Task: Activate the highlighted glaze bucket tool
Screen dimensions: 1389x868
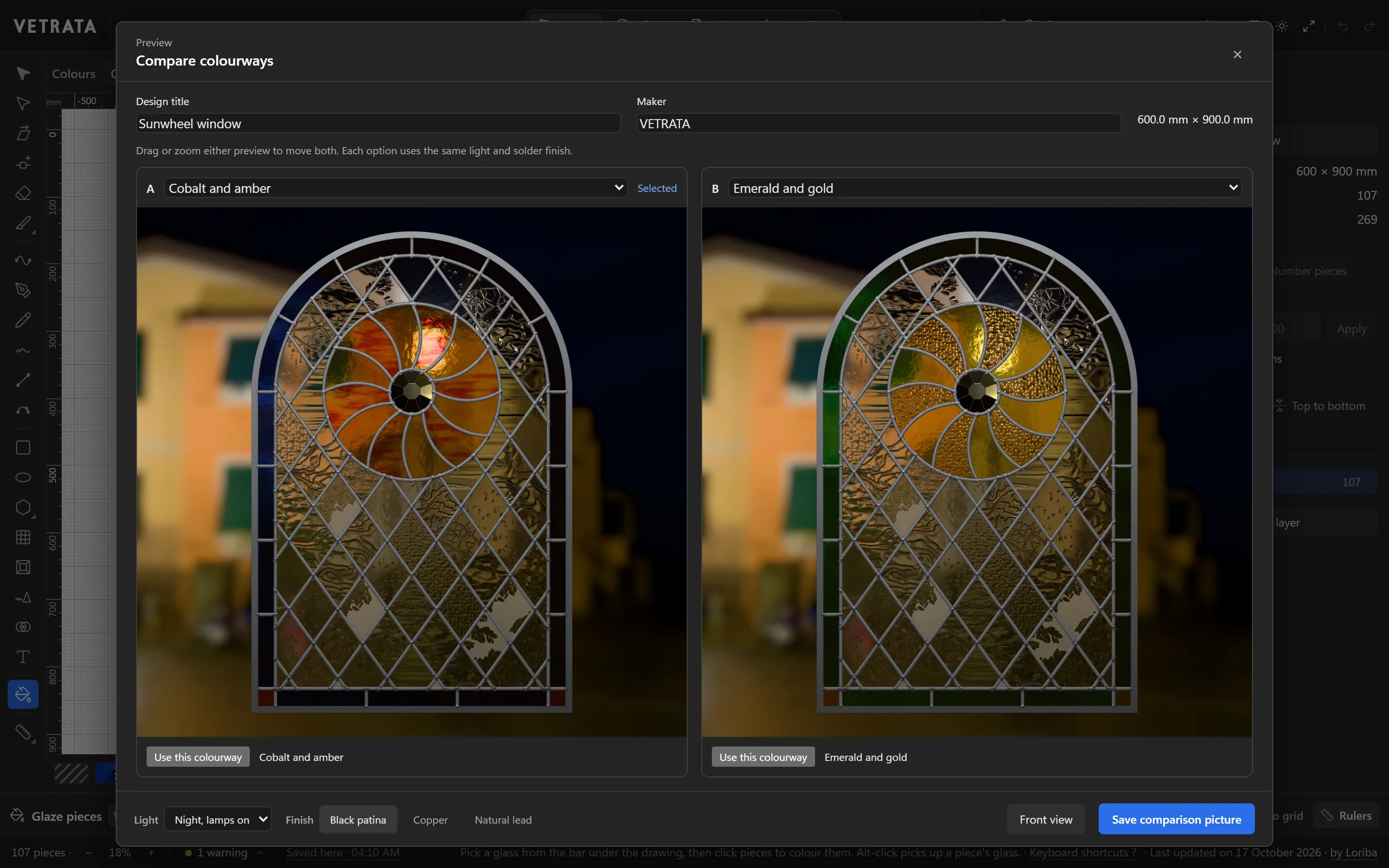Action: tap(23, 694)
